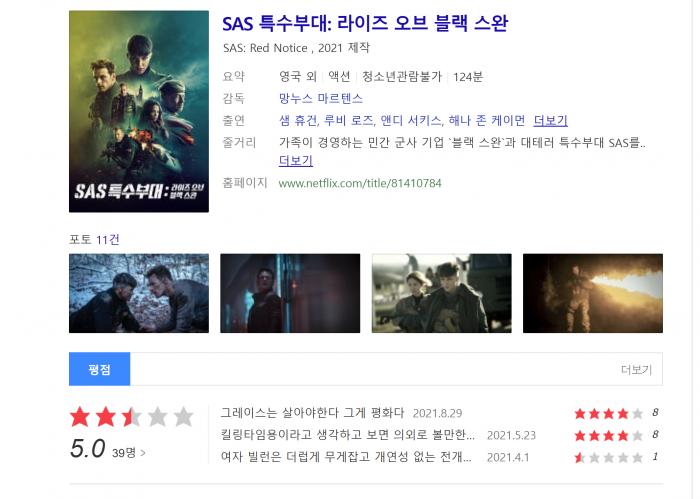Screen dimensions: 700x499
Task: Expand plot summary with 더보기 link
Action: 296,160
